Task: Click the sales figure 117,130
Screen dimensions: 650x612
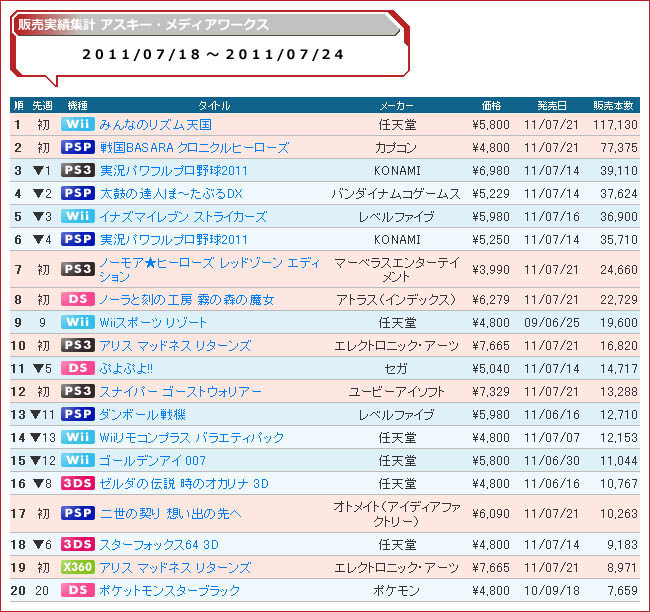Action: pyautogui.click(x=615, y=124)
